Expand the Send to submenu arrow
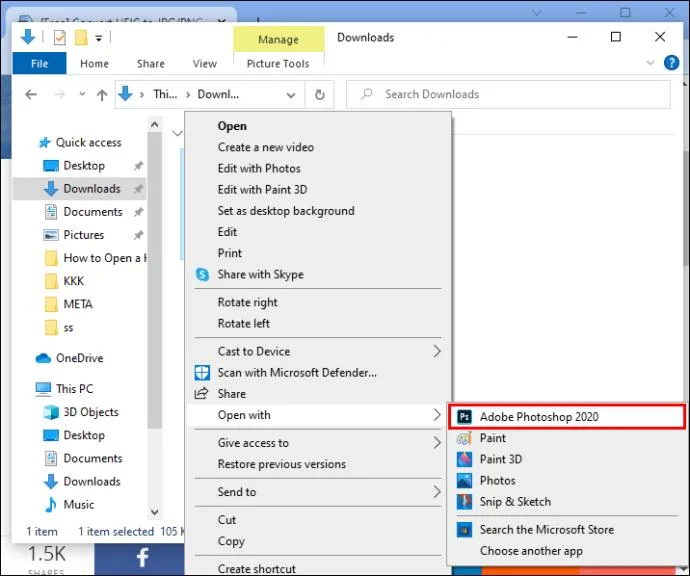 [x=437, y=492]
